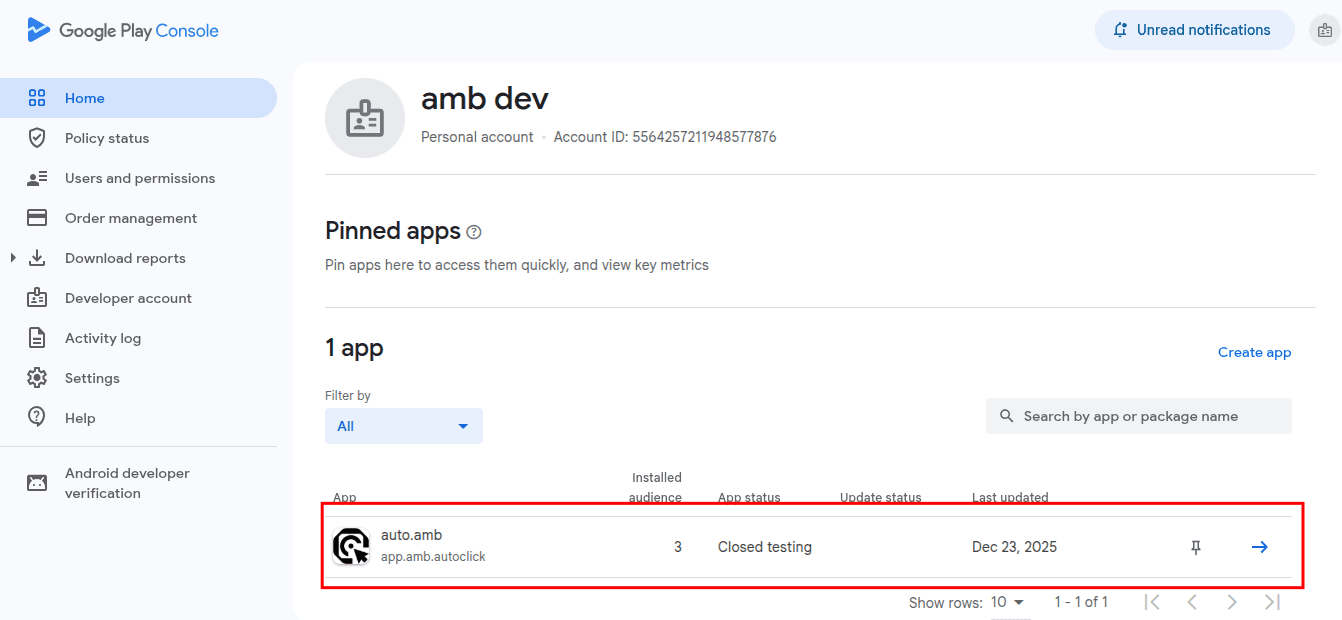Open auto.amb with the blue arrow
The width and height of the screenshot is (1342, 620).
1260,547
